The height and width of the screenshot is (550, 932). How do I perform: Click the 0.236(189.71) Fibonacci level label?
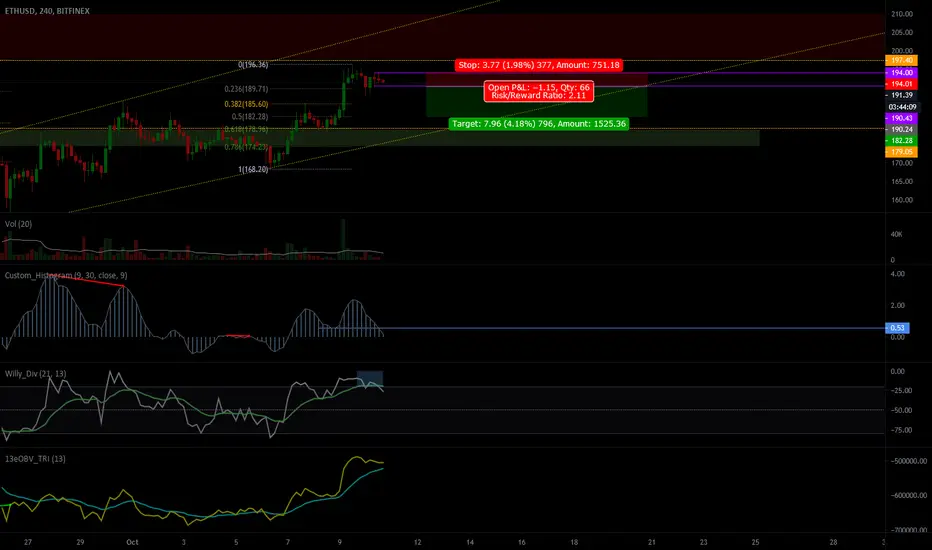click(x=246, y=89)
